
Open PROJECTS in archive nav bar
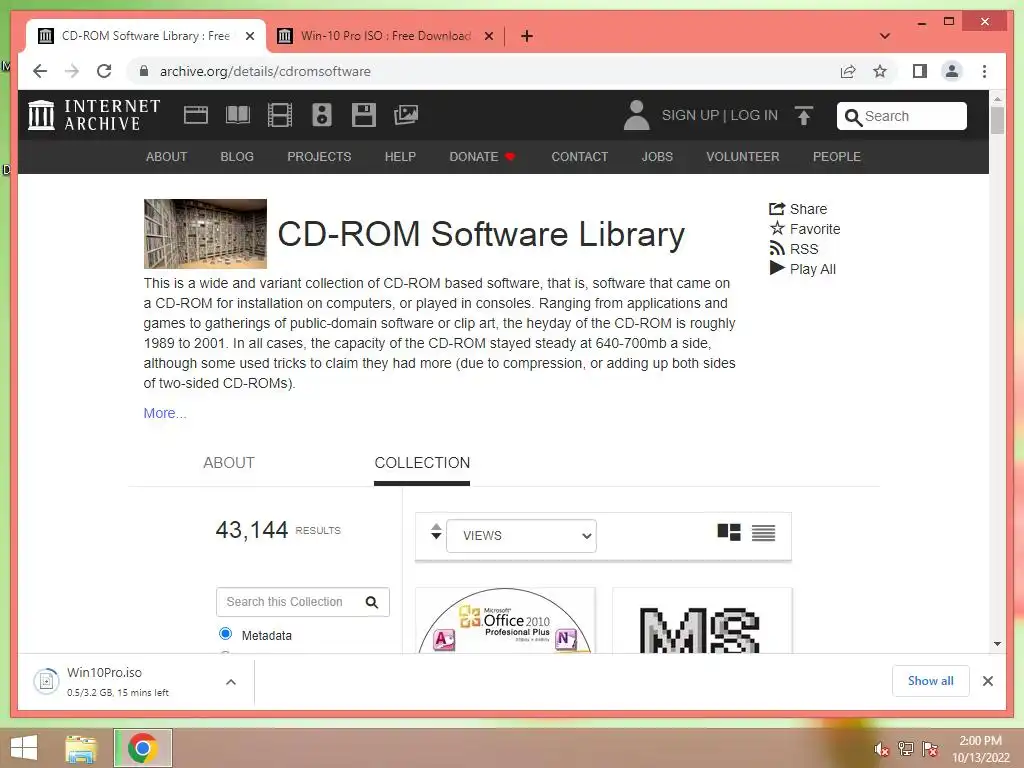coord(319,157)
